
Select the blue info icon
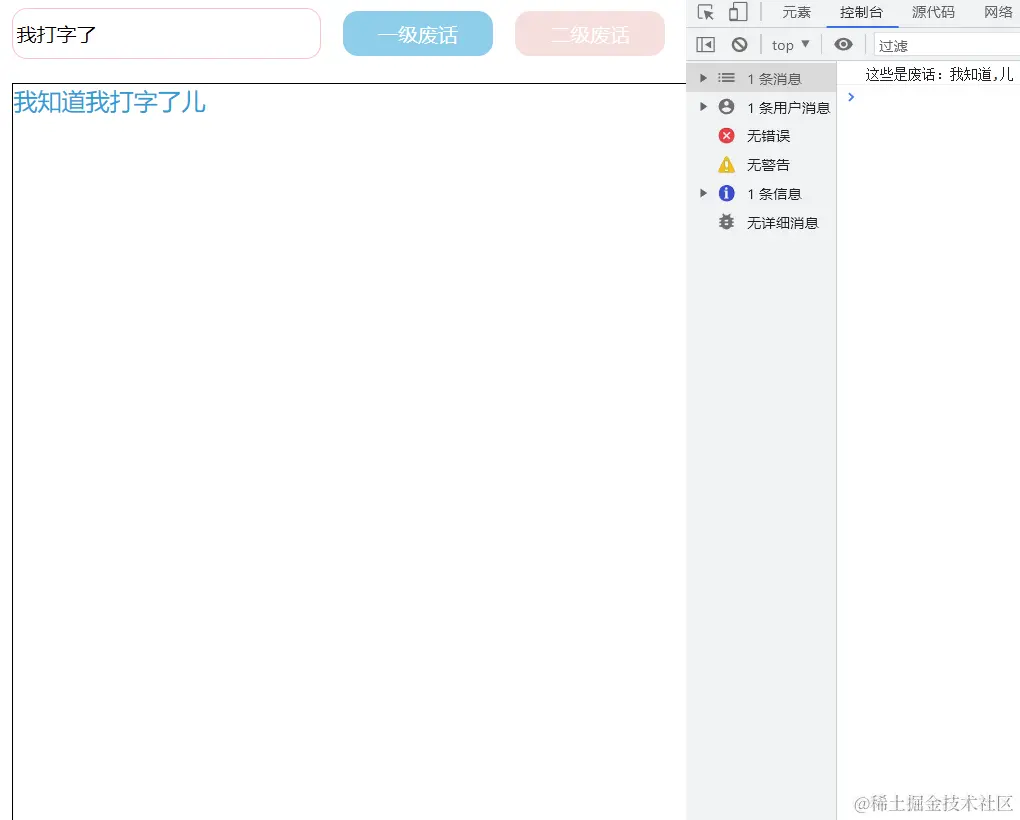click(x=727, y=193)
